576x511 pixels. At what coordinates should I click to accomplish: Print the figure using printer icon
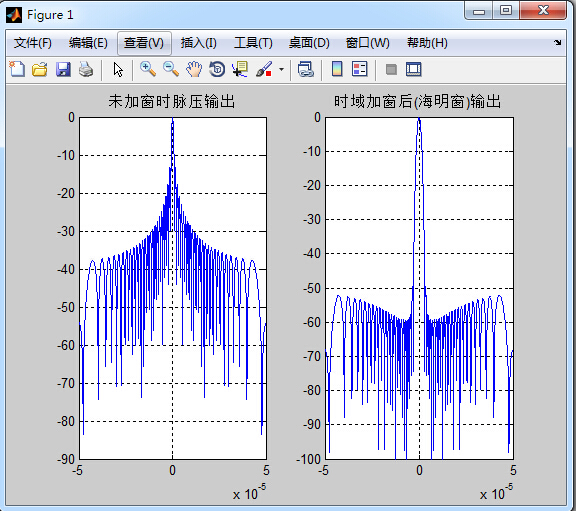point(86,69)
